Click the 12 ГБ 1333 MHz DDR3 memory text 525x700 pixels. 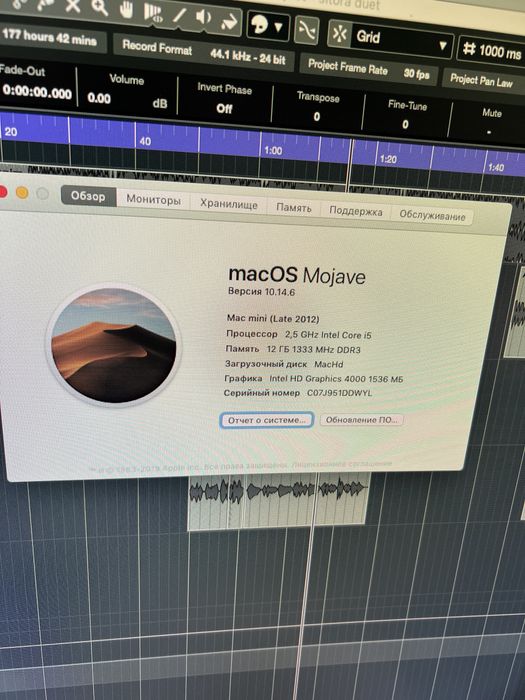[x=313, y=350]
